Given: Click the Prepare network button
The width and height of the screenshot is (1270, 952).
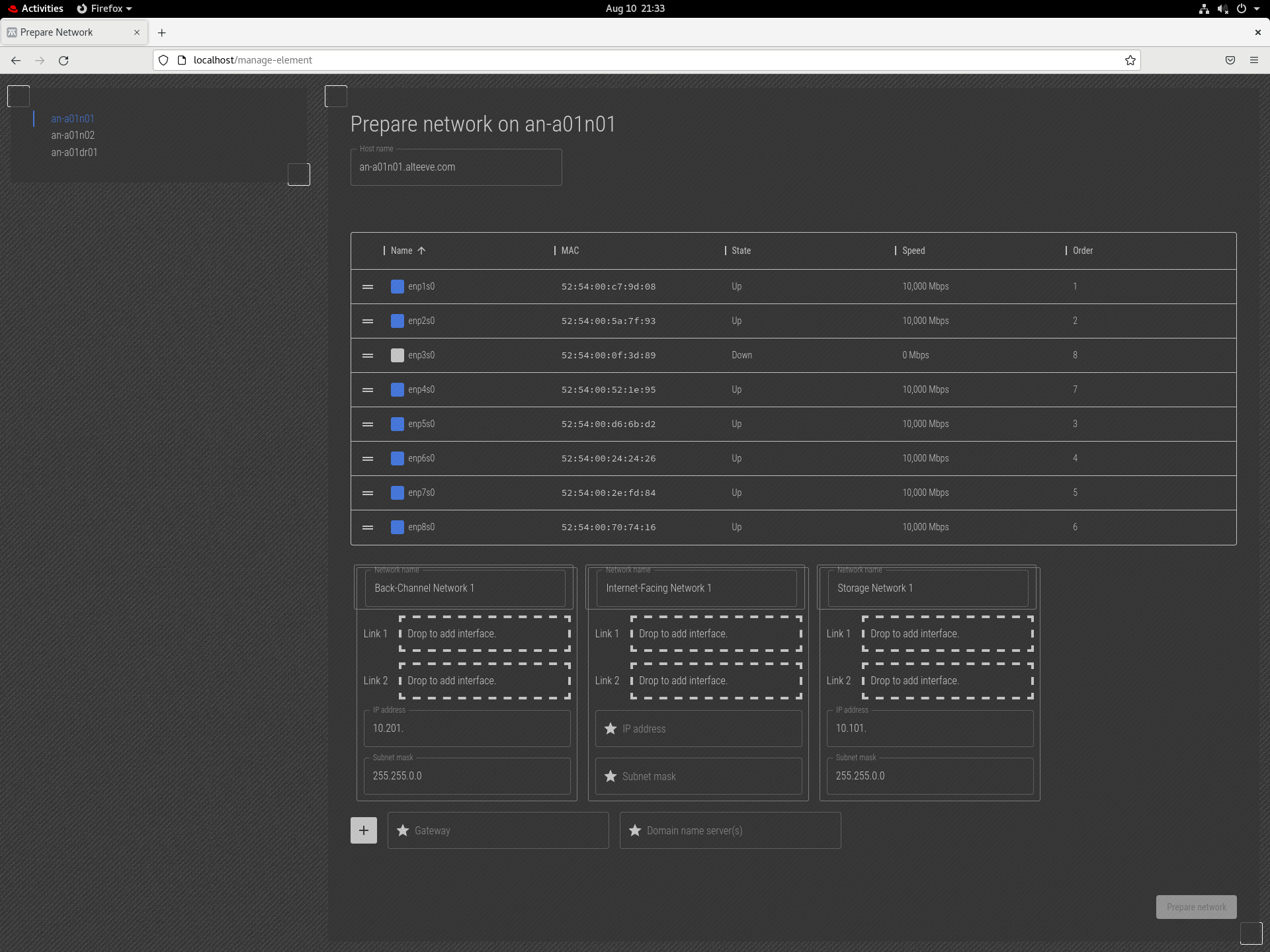Looking at the screenshot, I should tap(1195, 907).
